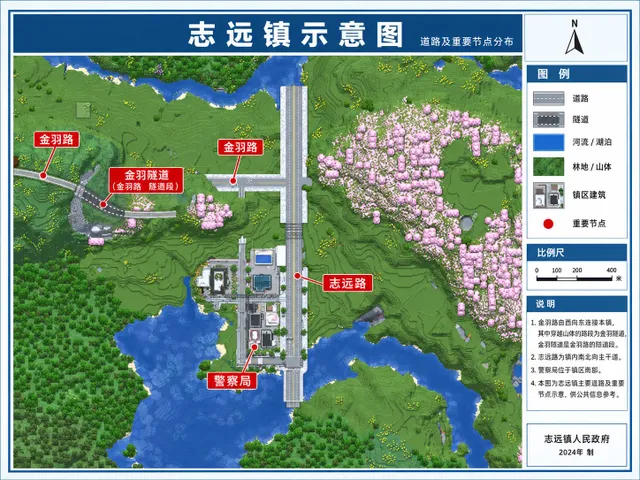The width and height of the screenshot is (640, 480).
Task: Click the western 金羽路 red label
Action: [x=56, y=139]
